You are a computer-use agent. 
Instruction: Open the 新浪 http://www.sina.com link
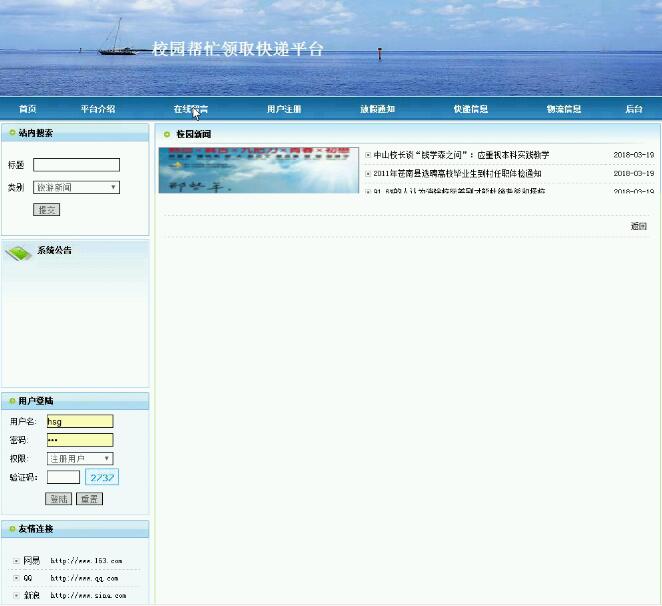[75, 595]
